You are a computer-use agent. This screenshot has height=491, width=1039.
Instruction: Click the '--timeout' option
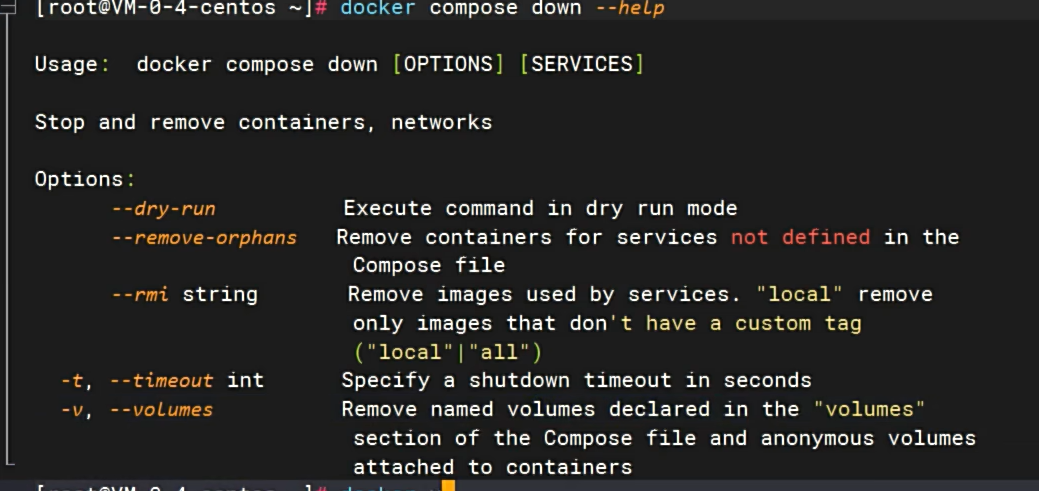point(162,381)
